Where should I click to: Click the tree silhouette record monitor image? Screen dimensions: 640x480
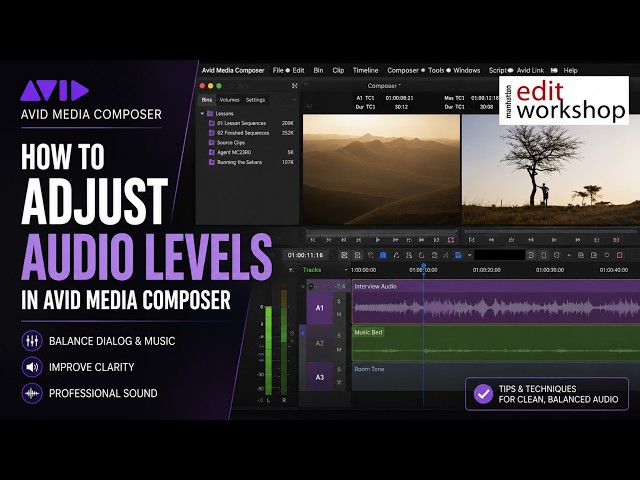[x=551, y=169]
